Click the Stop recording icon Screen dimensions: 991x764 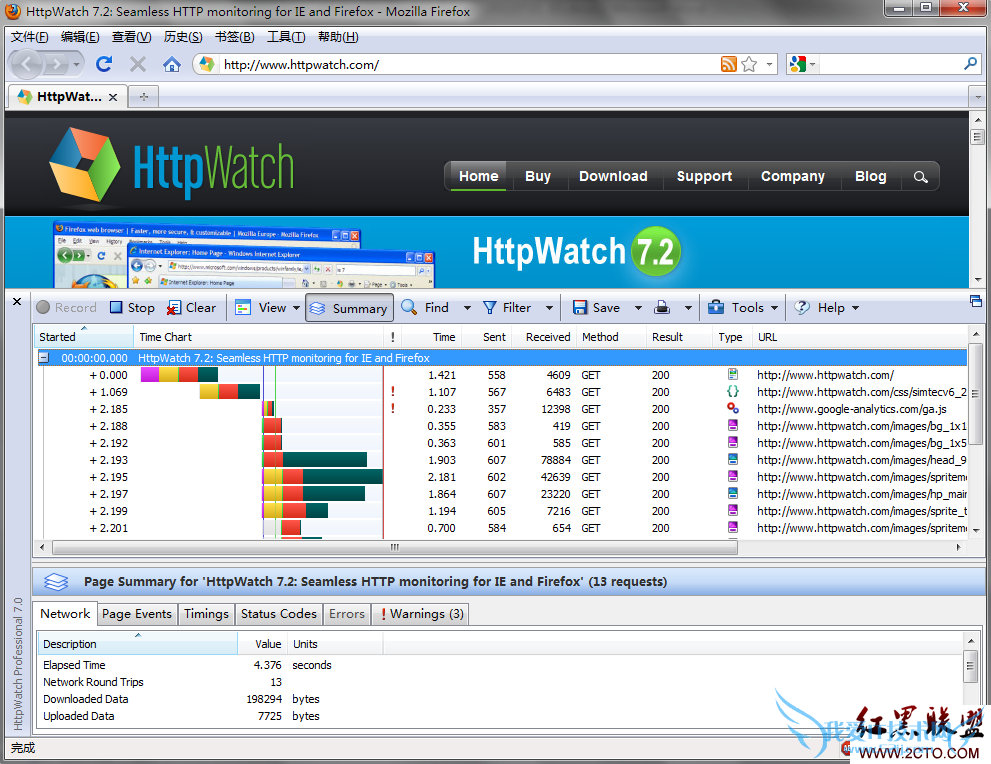117,308
